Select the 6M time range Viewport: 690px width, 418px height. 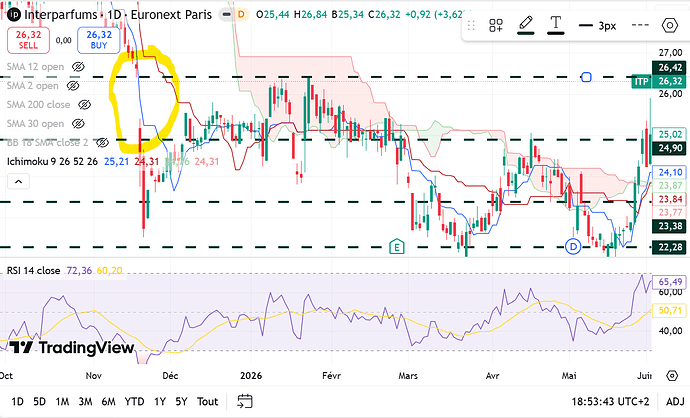(108, 402)
